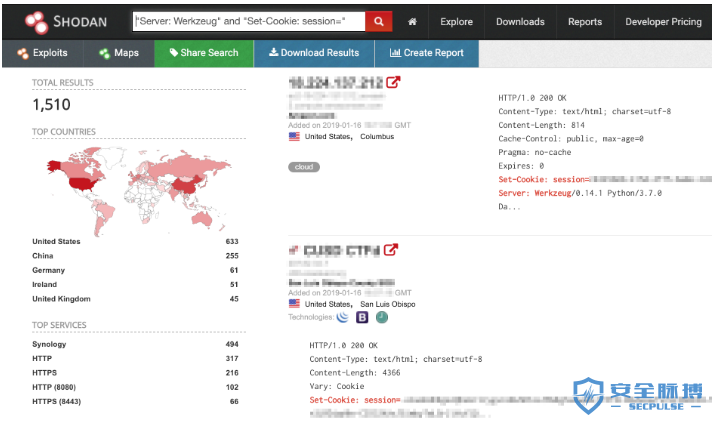Open the blurred IP title of first result
This screenshot has height=431, width=722.
(336, 82)
